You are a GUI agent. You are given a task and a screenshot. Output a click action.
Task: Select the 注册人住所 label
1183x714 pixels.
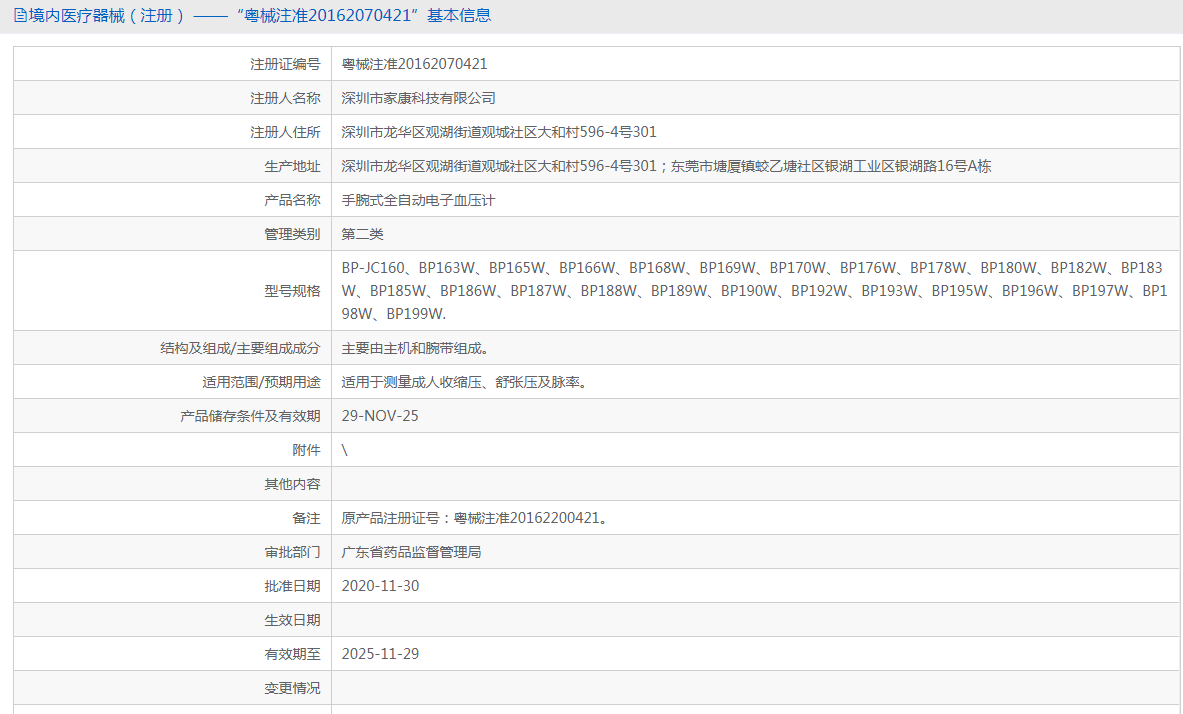pos(285,132)
